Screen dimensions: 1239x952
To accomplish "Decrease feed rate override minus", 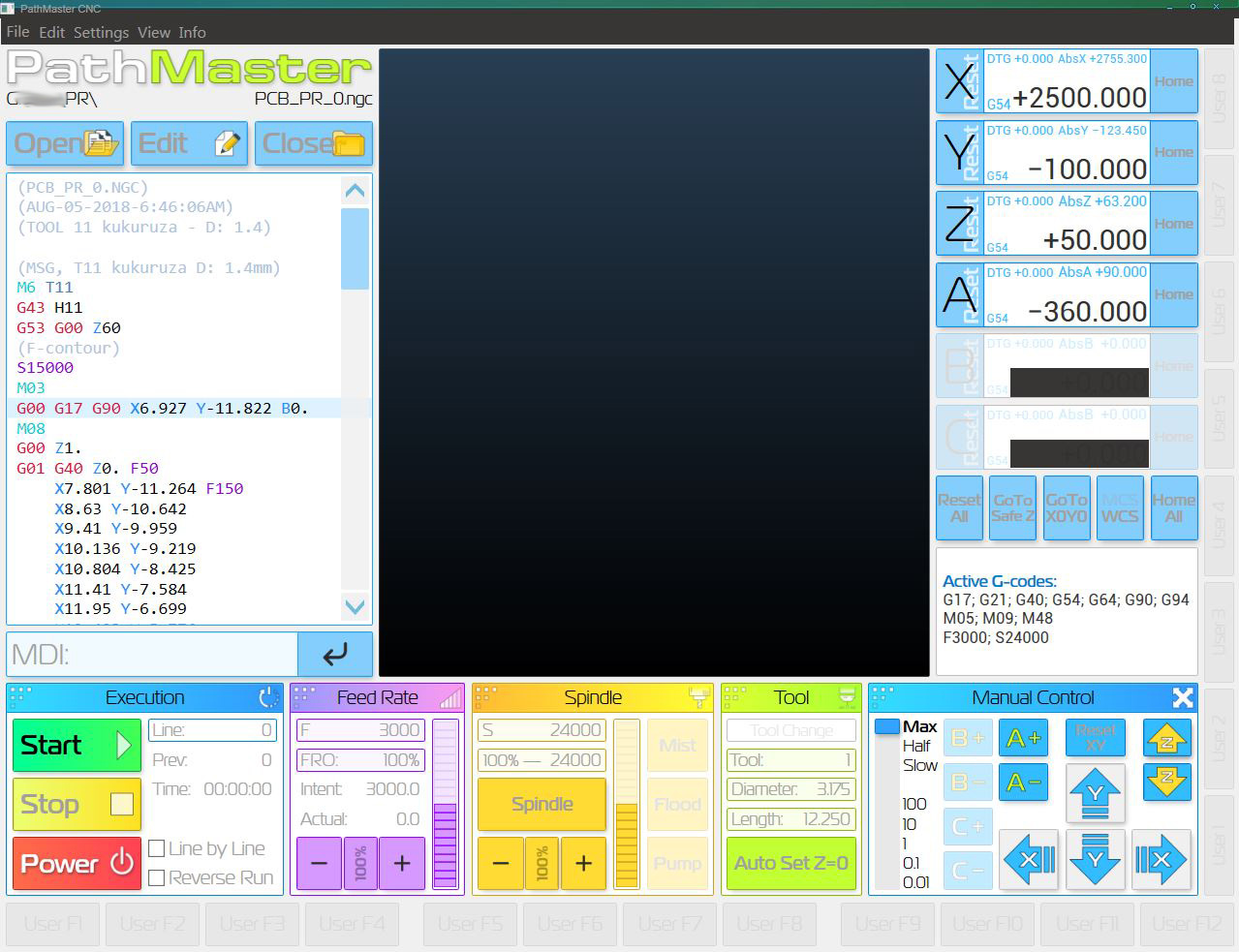I will tap(320, 863).
